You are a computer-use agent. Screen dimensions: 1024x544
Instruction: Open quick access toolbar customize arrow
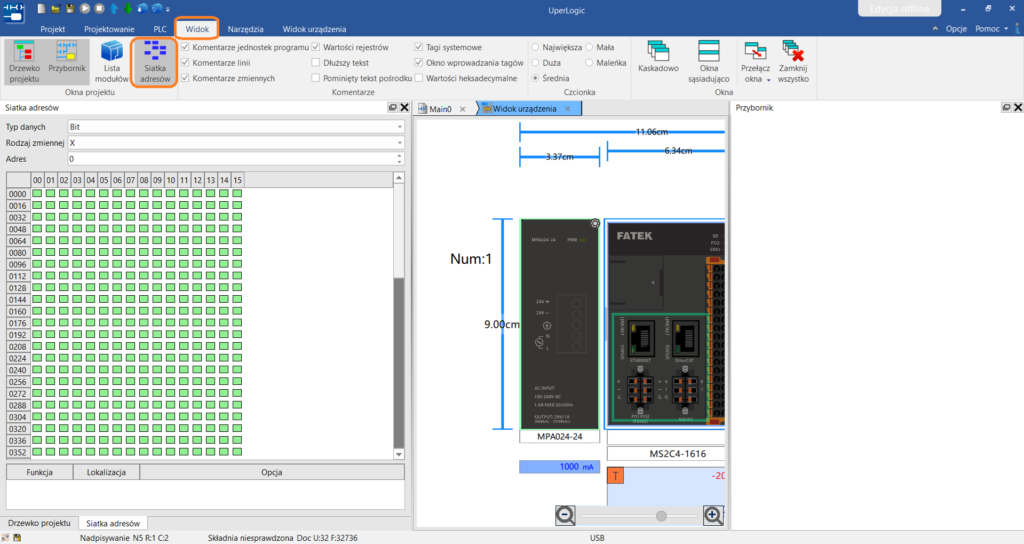[x=168, y=10]
